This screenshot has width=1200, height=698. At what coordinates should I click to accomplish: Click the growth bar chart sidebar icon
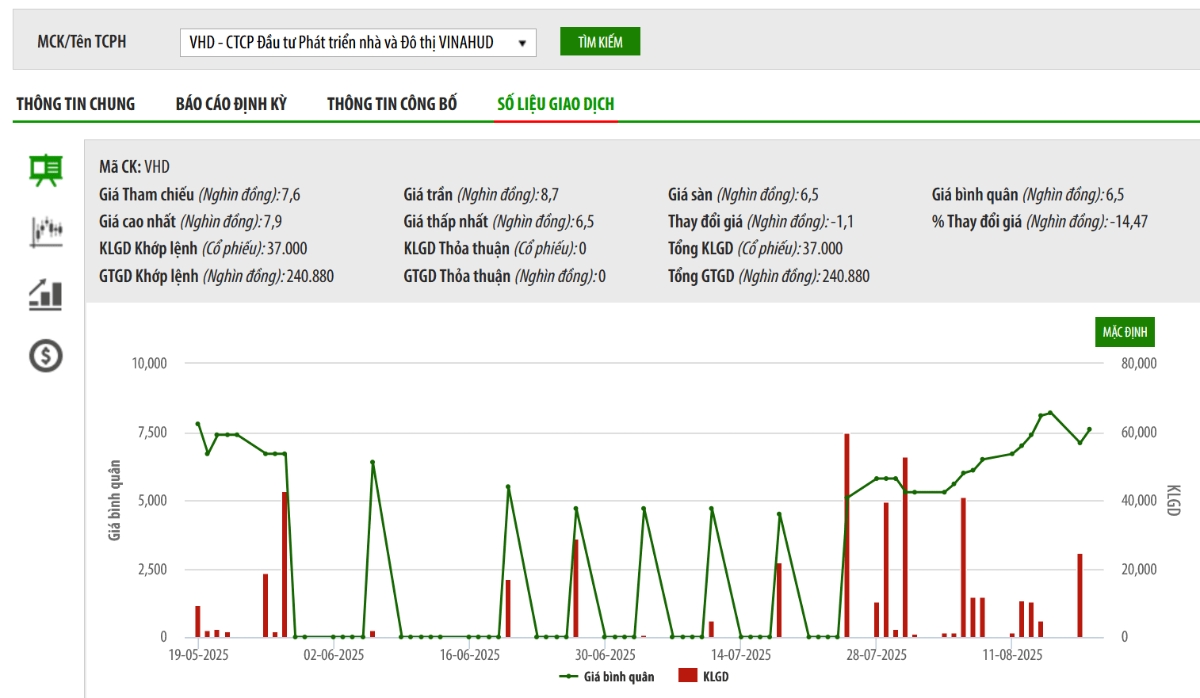[x=45, y=293]
